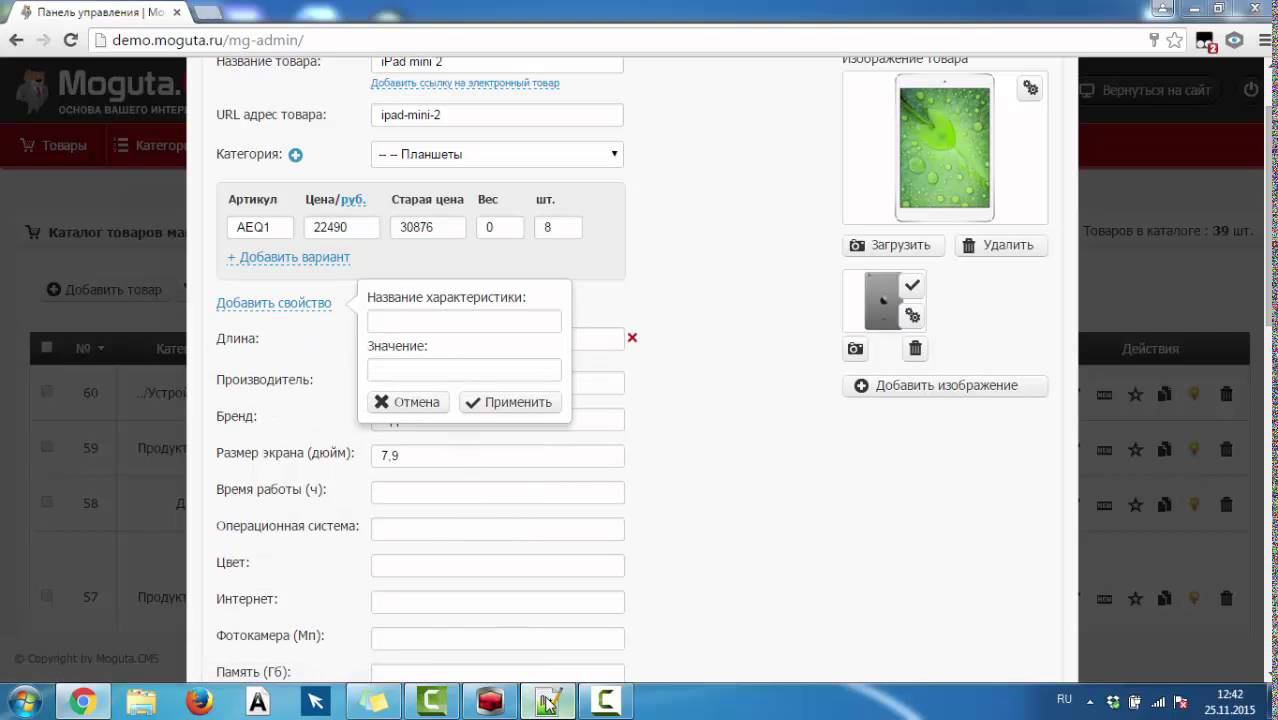The width and height of the screenshot is (1278, 720).
Task: Remove Длина property with red cross
Action: point(632,338)
